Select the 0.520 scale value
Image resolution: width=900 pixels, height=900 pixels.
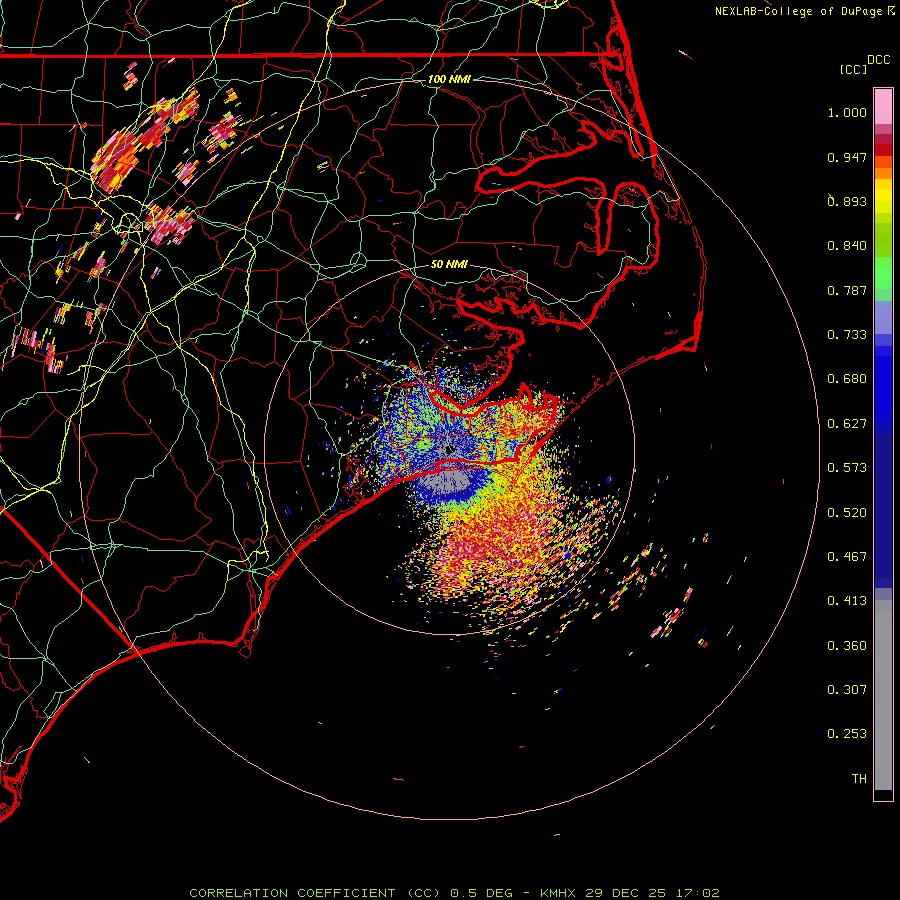[847, 513]
